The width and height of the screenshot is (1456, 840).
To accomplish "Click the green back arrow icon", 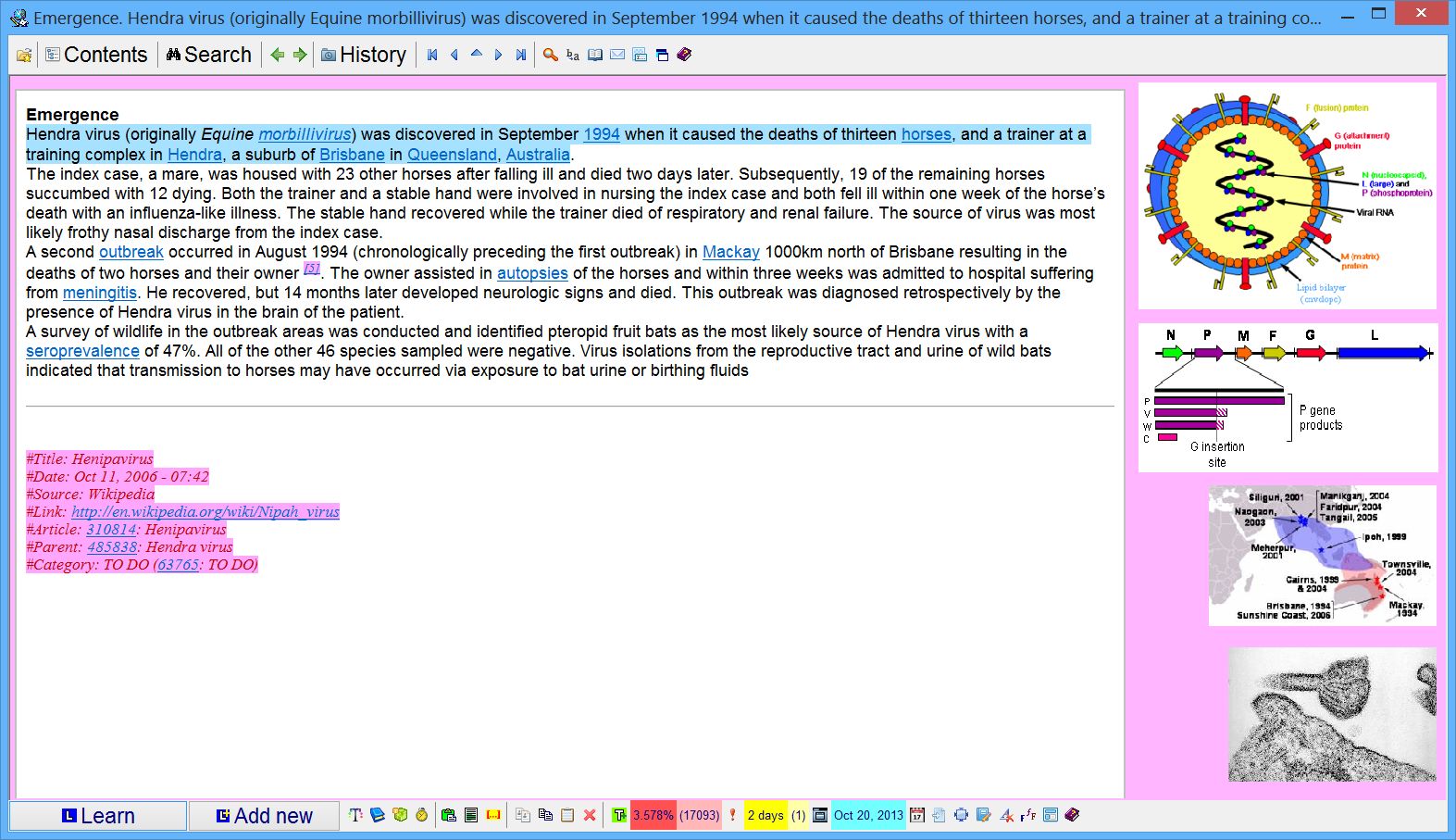I will tap(277, 55).
